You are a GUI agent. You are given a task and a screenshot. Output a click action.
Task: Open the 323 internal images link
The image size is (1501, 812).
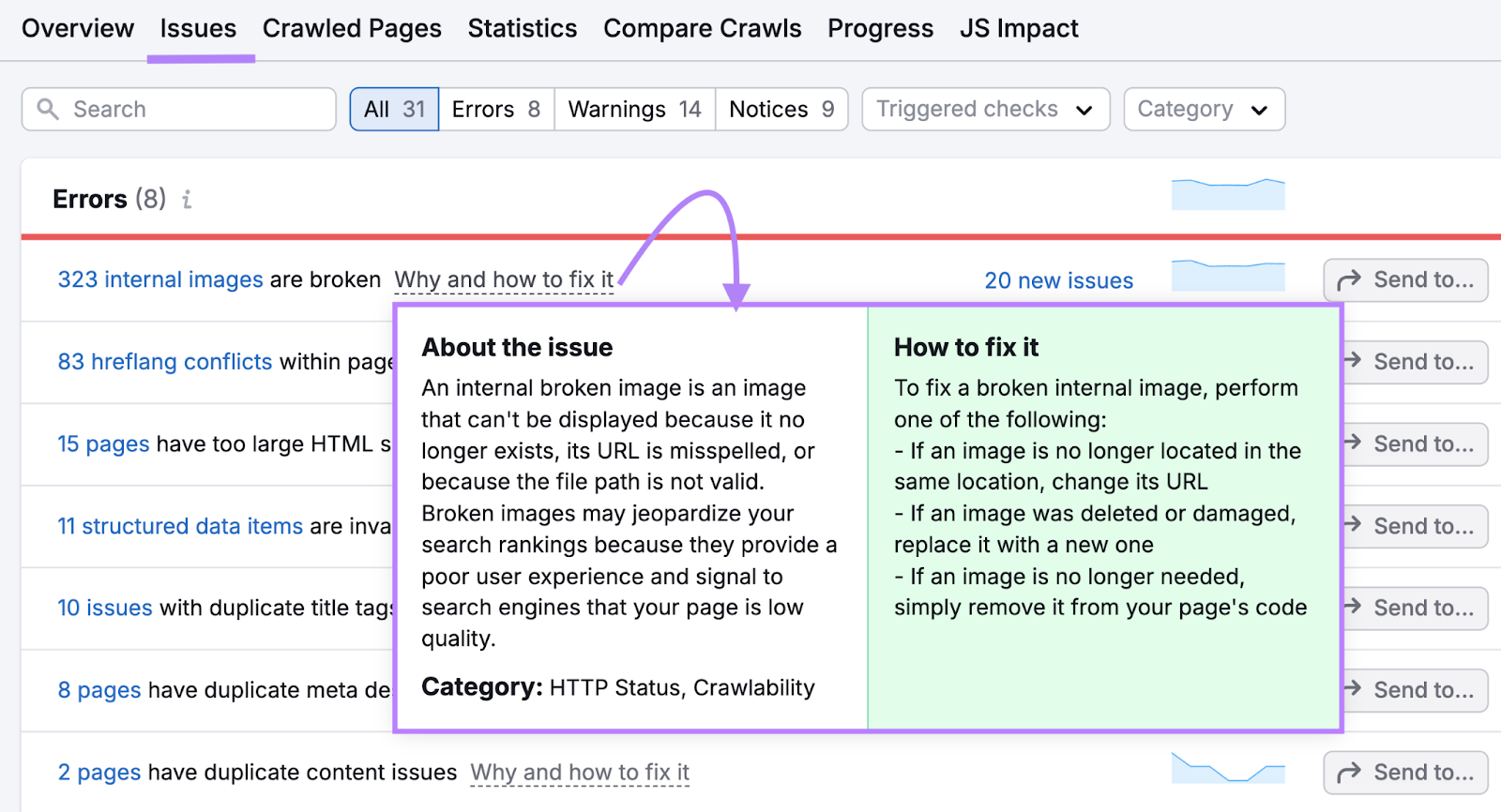[160, 280]
